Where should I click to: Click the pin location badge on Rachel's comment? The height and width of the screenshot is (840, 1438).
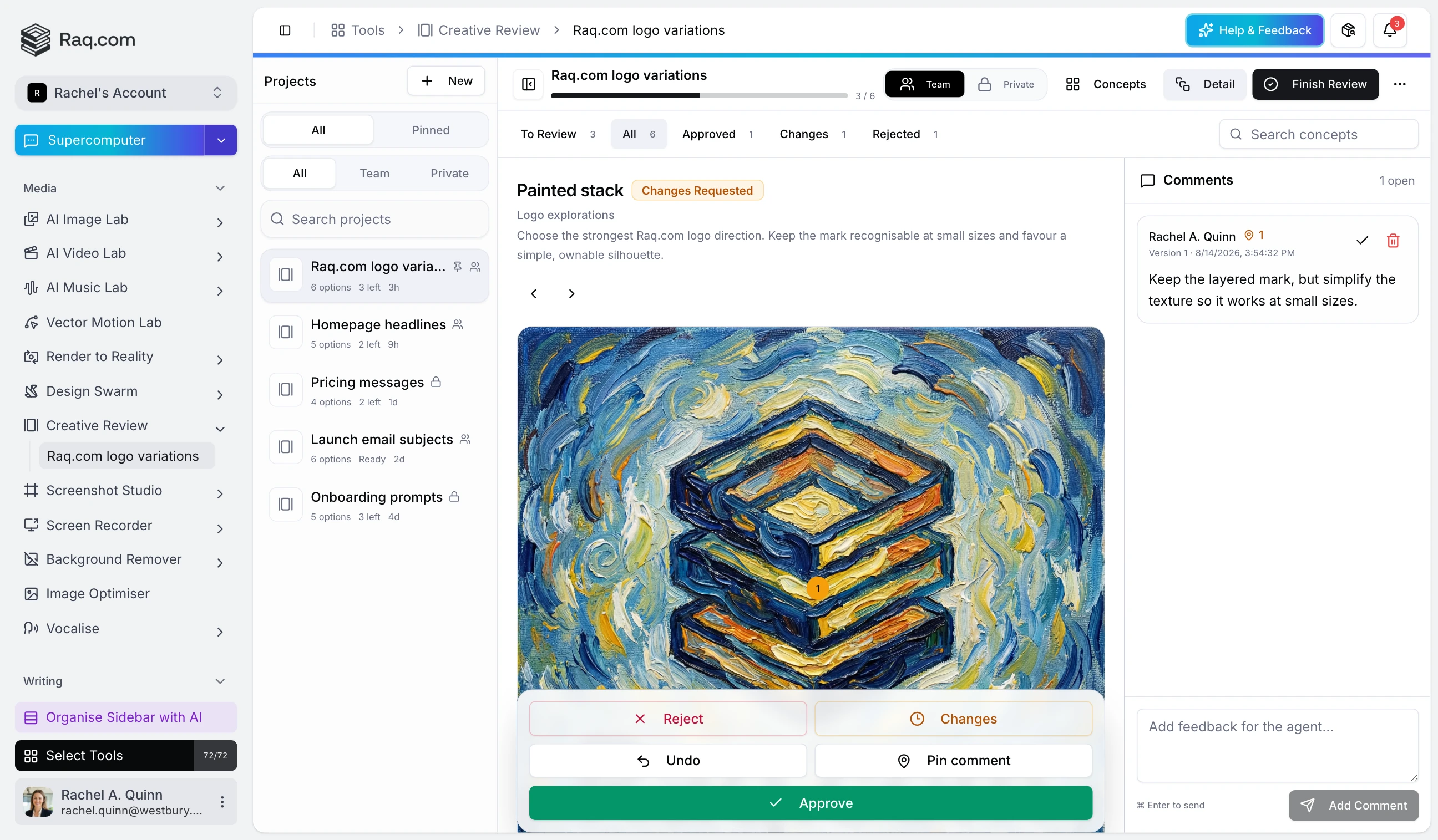[x=1254, y=236]
